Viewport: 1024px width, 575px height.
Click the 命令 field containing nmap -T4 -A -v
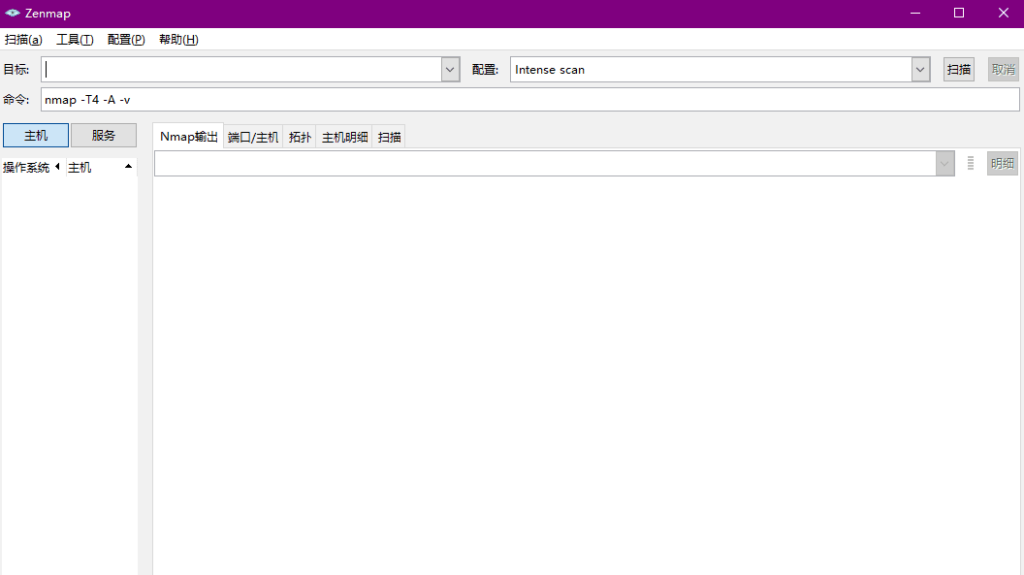coord(530,99)
